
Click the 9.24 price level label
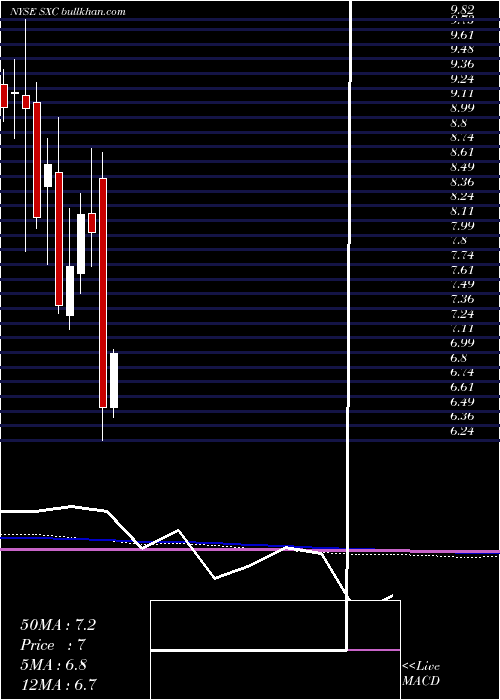pos(462,79)
